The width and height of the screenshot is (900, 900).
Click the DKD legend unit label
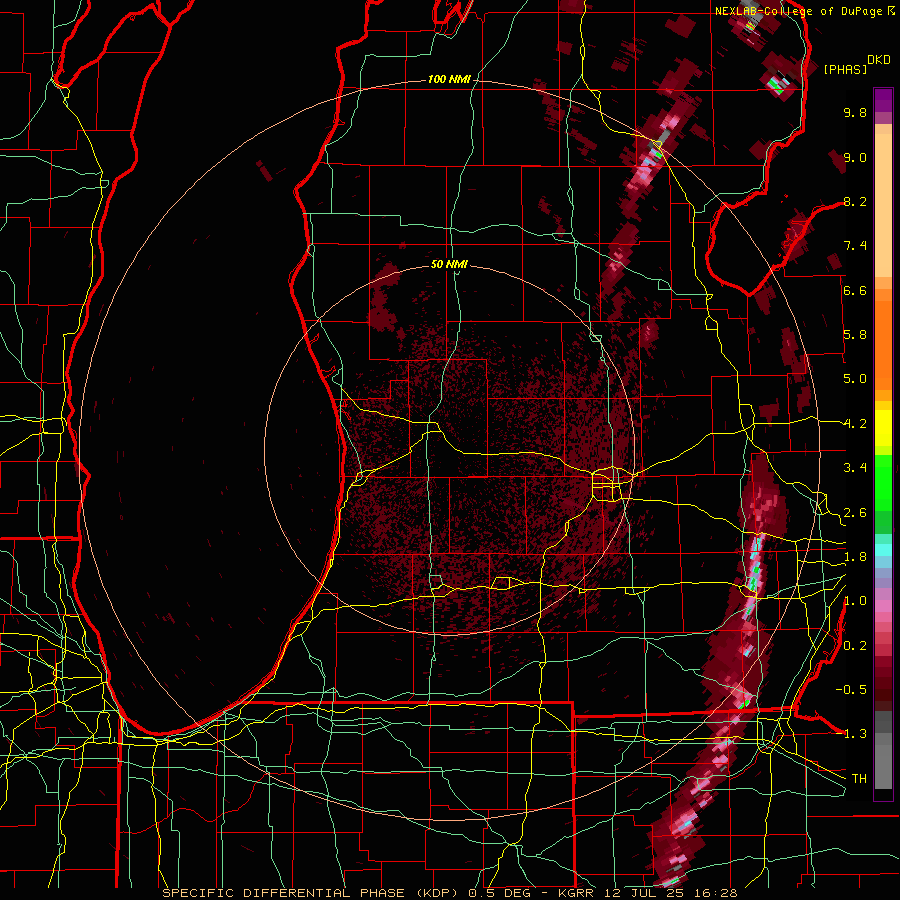[x=879, y=60]
